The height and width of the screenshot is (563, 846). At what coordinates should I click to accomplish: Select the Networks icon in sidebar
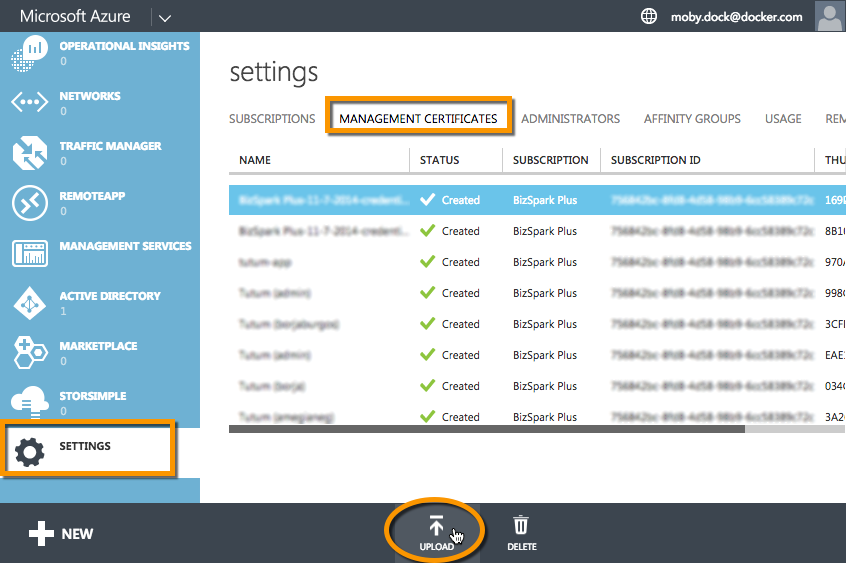click(x=29, y=103)
